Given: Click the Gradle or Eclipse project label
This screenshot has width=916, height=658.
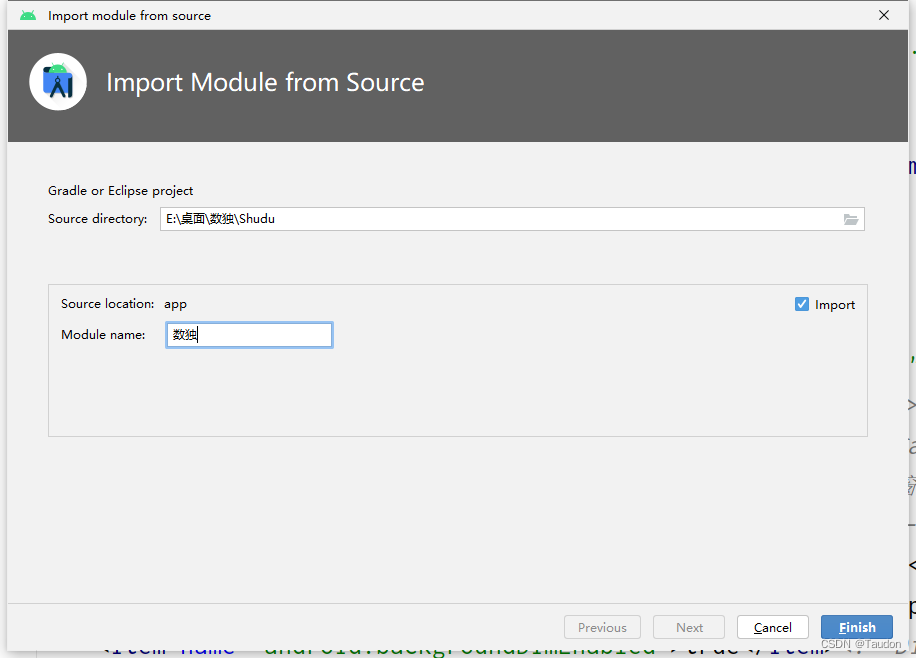Looking at the screenshot, I should pos(120,190).
